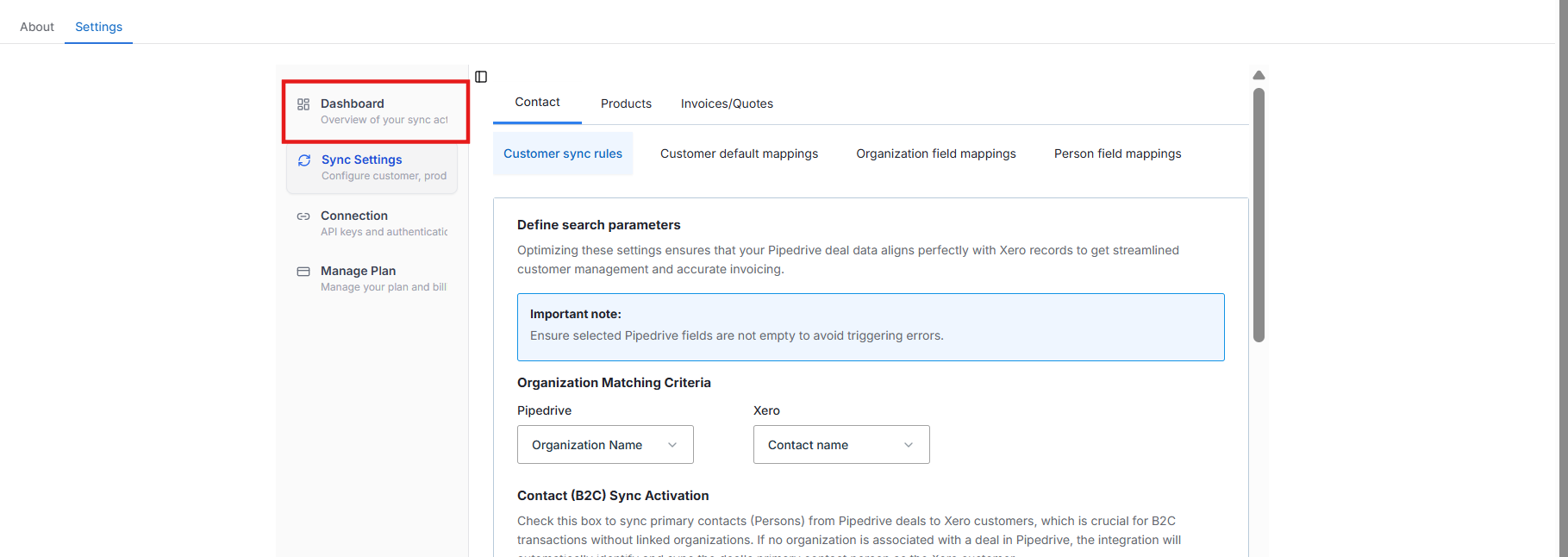
Task: Click the 'Contact (B2C) Sync Activation' heading
Action: pyautogui.click(x=613, y=496)
